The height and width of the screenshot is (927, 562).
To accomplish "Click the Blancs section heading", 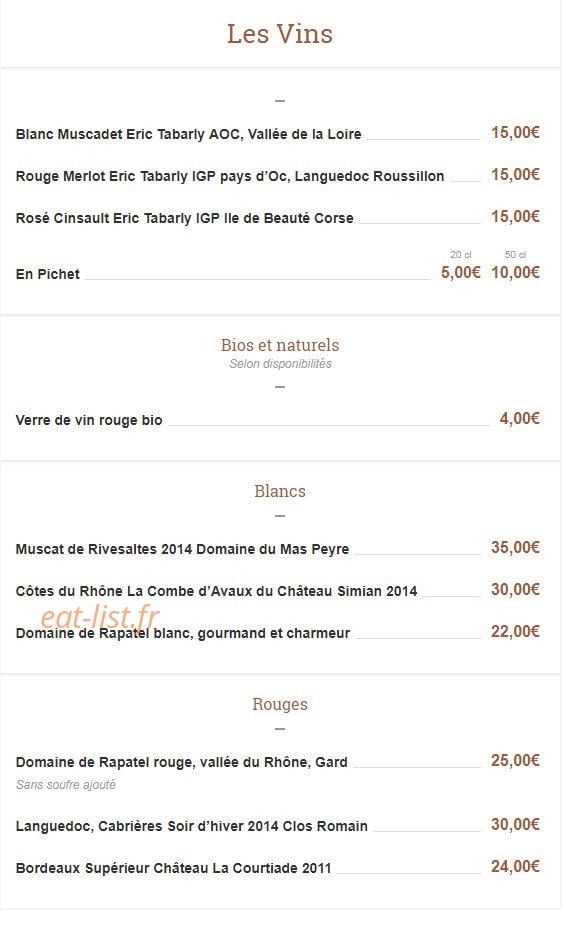I will [x=280, y=491].
